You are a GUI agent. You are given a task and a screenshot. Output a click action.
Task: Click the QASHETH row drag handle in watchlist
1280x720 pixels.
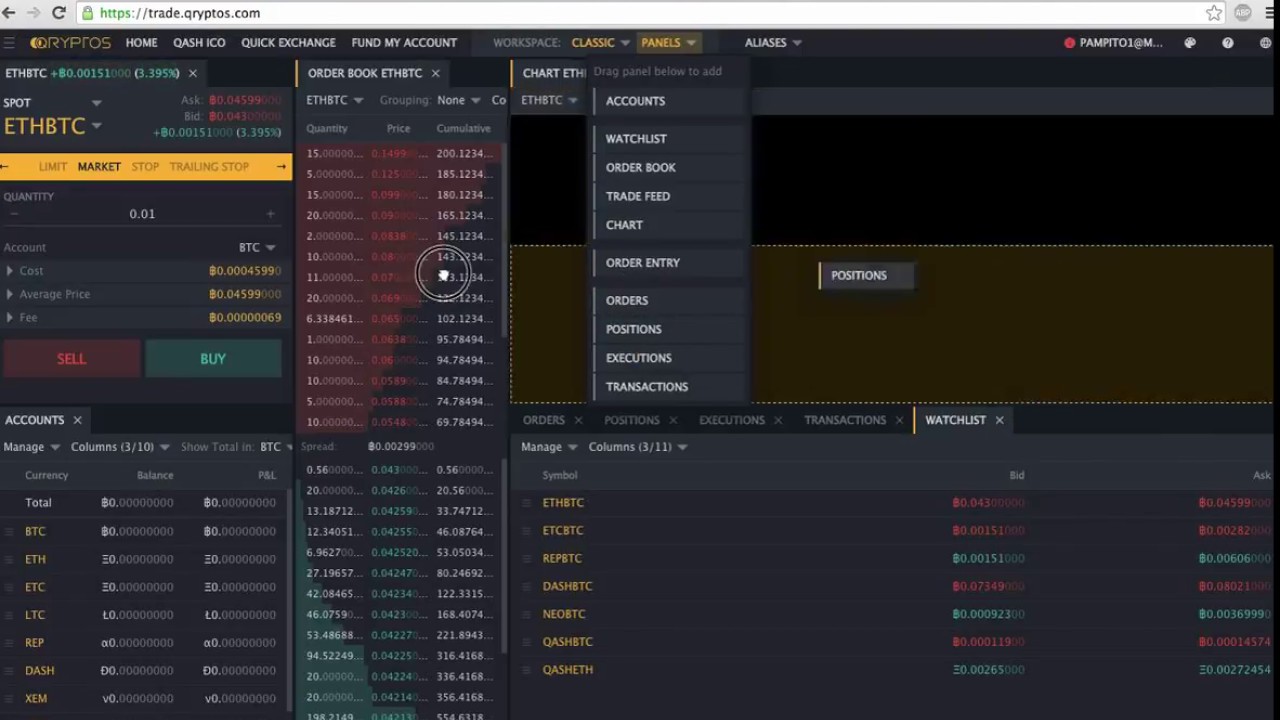[x=527, y=670]
